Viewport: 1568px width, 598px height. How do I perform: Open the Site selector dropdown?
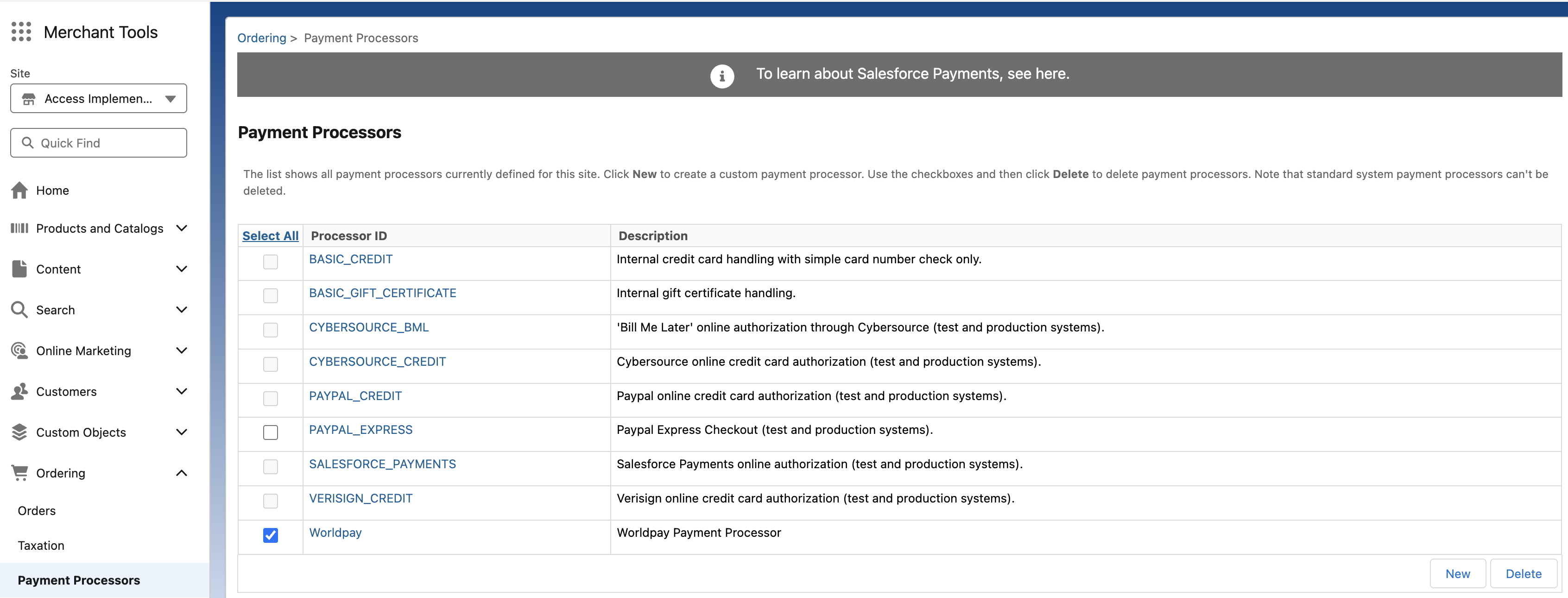pos(99,99)
